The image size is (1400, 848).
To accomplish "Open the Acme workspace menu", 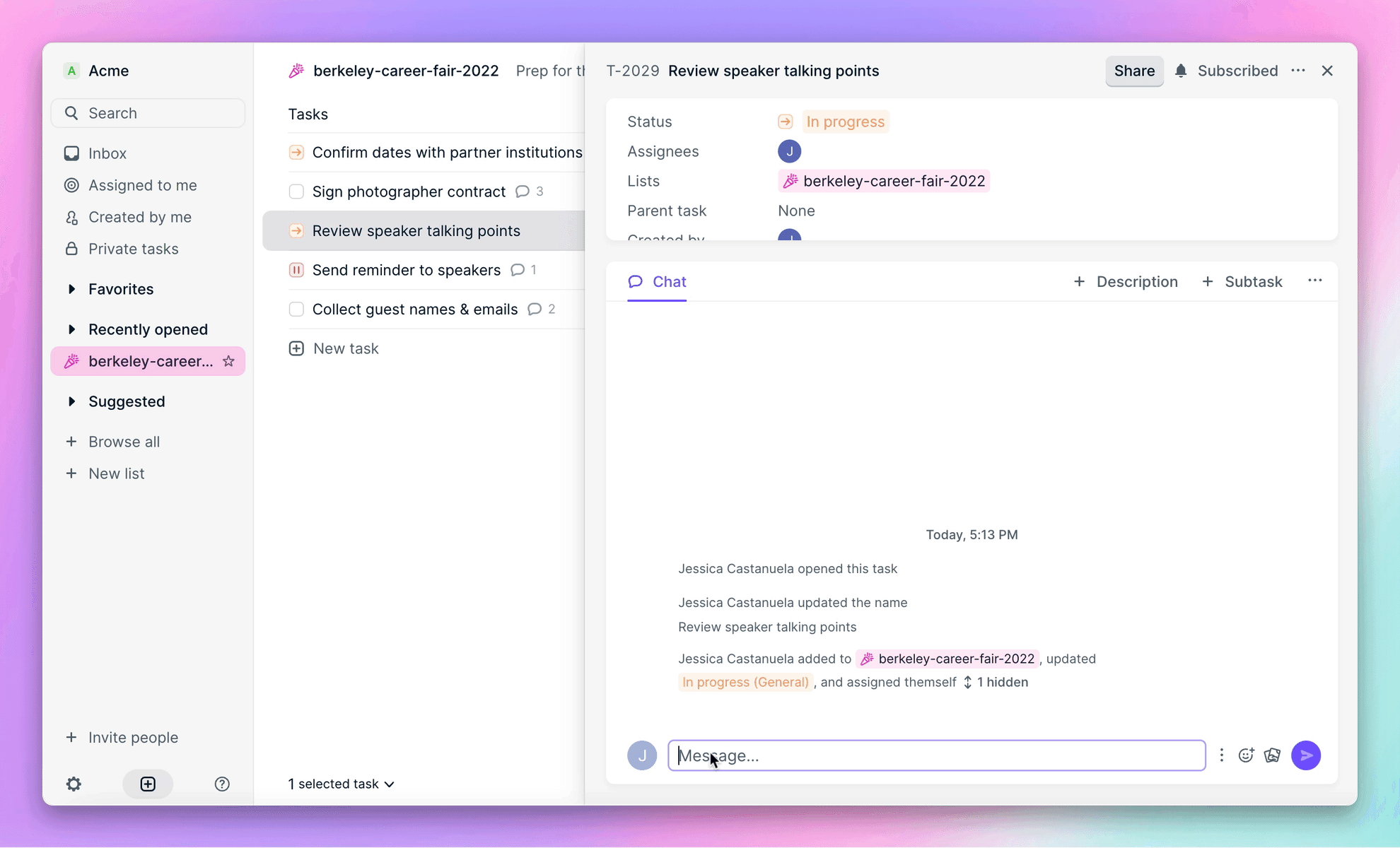I will coord(97,71).
